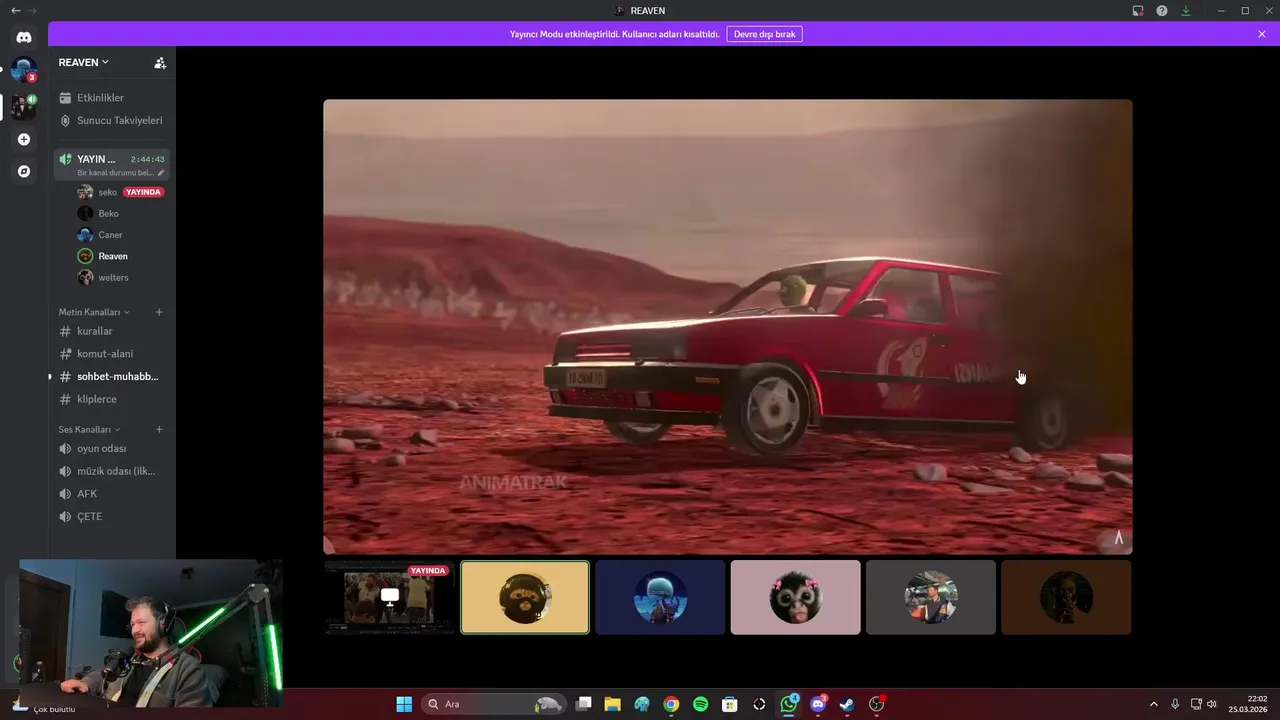Viewport: 1280px width, 720px height.
Task: Select the dark brown participant tile
Action: [1066, 597]
